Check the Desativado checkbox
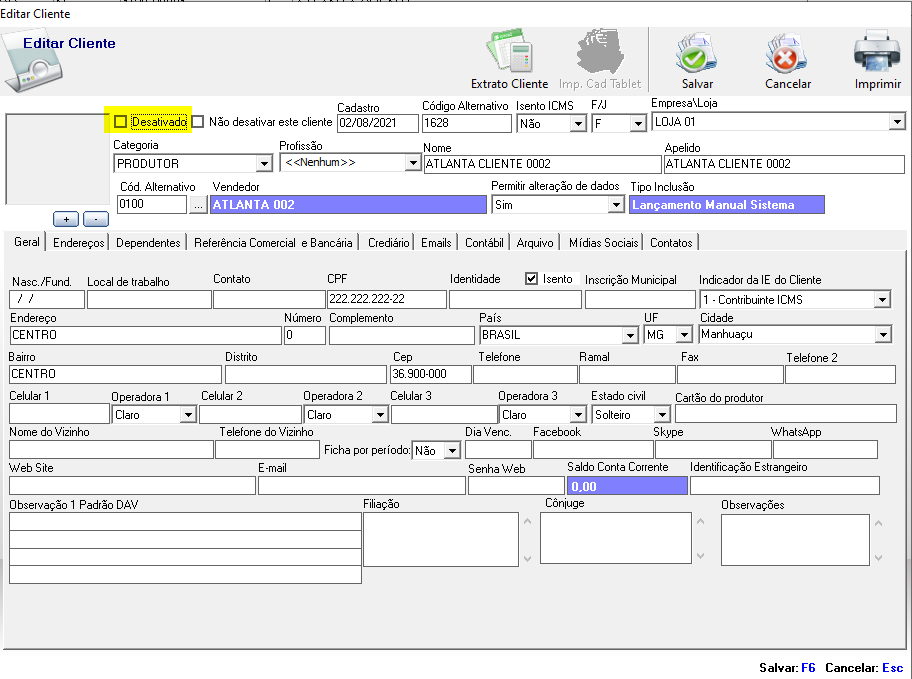The image size is (912, 679). [x=120, y=122]
